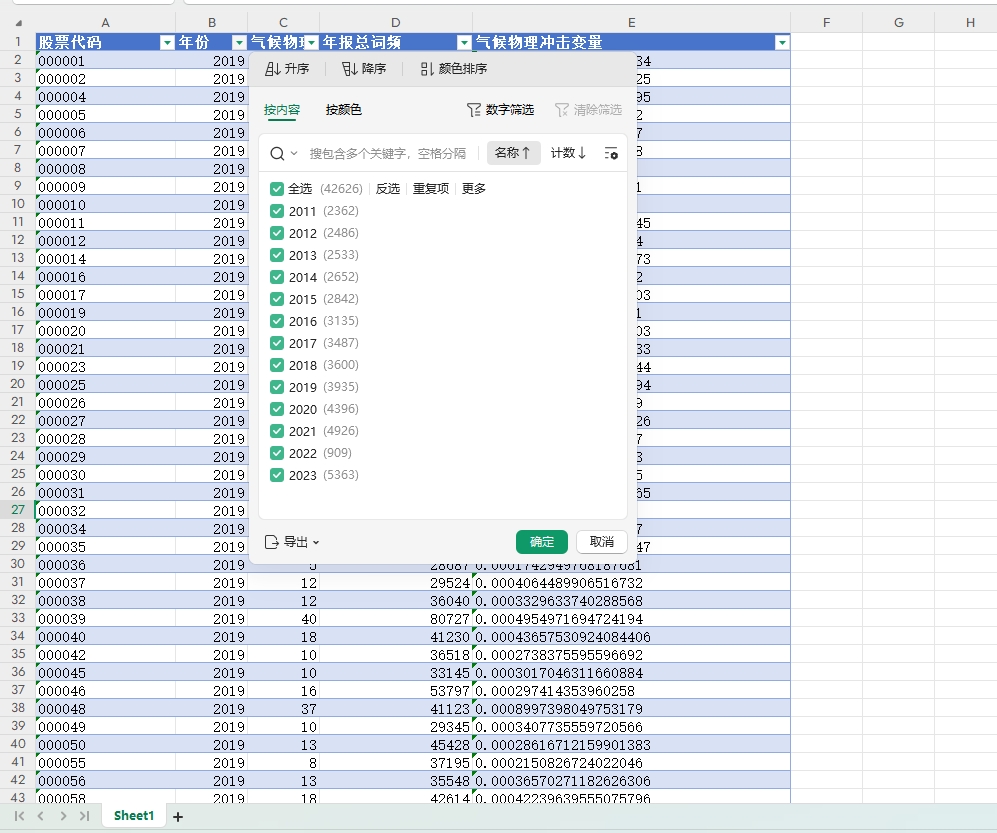Click the filter options settings icon
The image size is (997, 833).
[611, 153]
